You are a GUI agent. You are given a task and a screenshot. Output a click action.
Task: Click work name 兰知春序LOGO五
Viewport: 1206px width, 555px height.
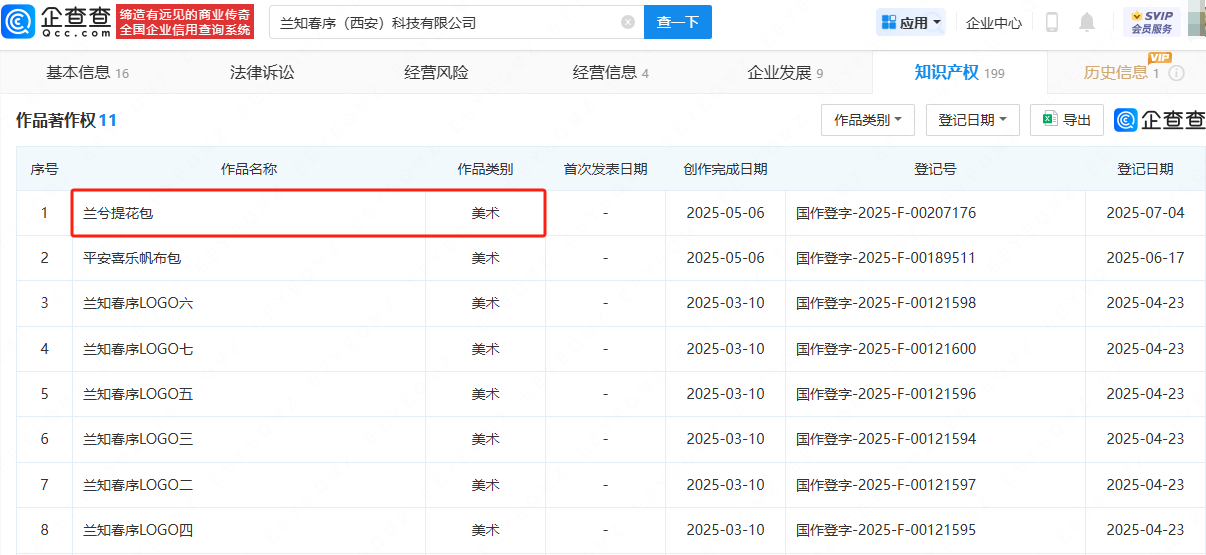coord(138,394)
